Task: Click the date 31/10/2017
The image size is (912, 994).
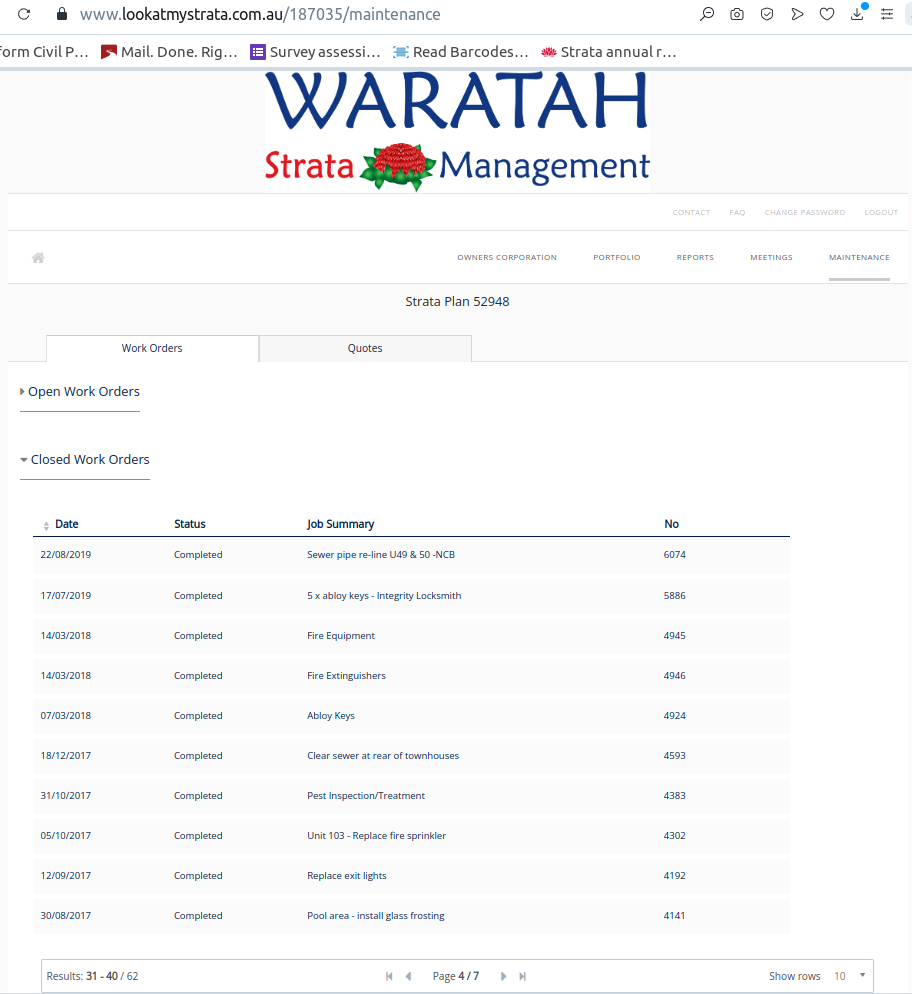Action: click(x=66, y=796)
